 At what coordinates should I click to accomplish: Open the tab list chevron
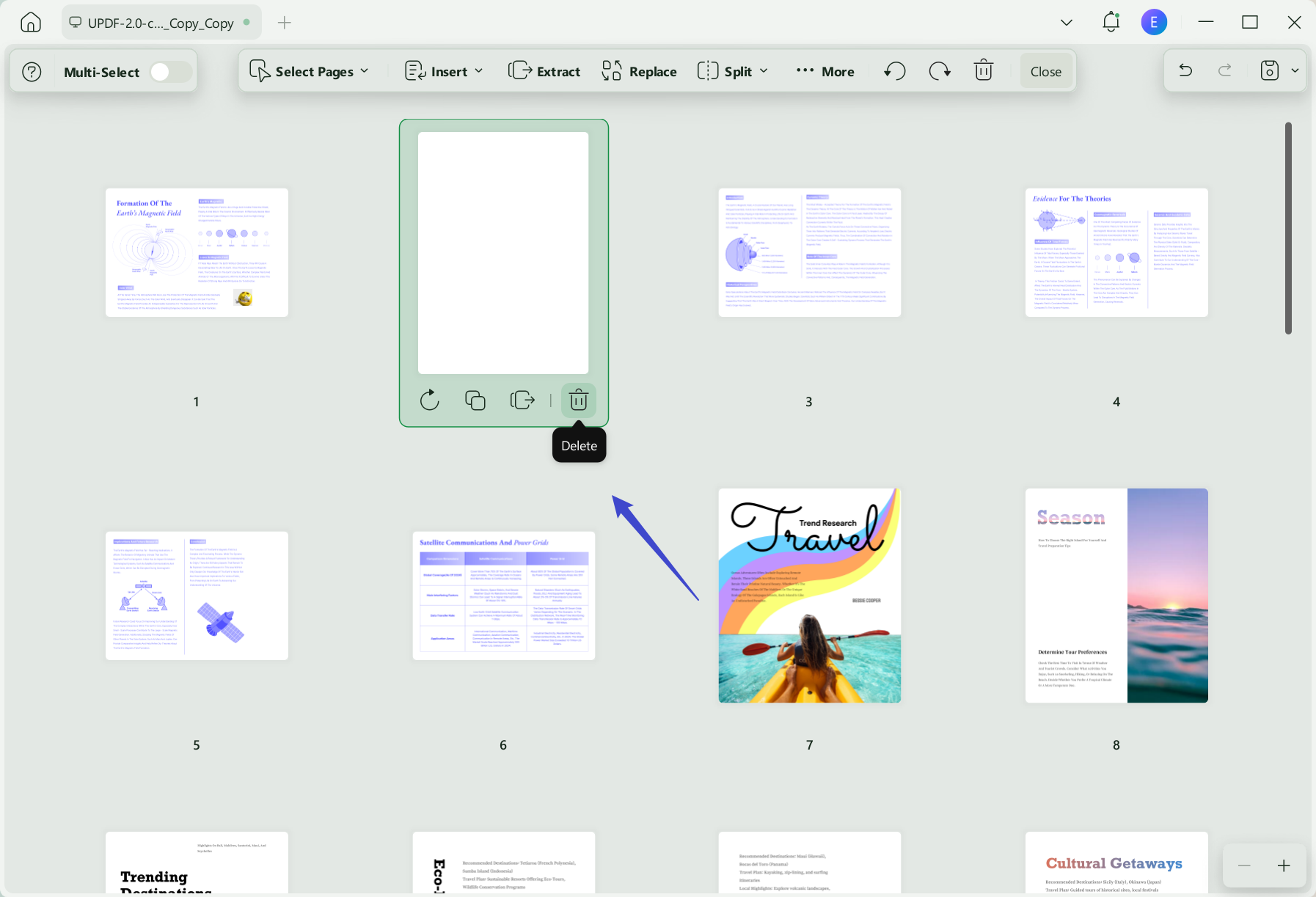coord(1067,23)
